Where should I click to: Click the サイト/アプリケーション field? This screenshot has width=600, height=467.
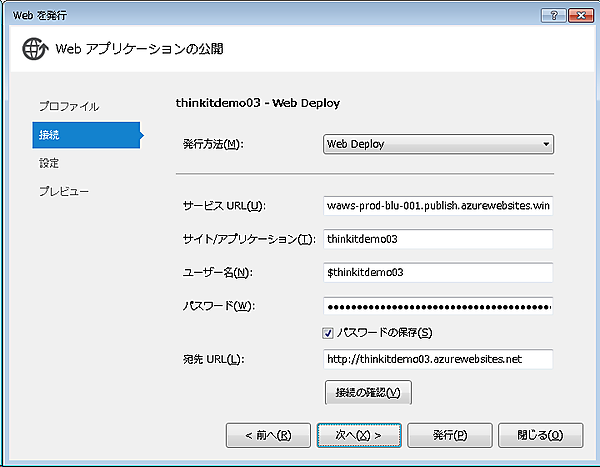(x=438, y=239)
